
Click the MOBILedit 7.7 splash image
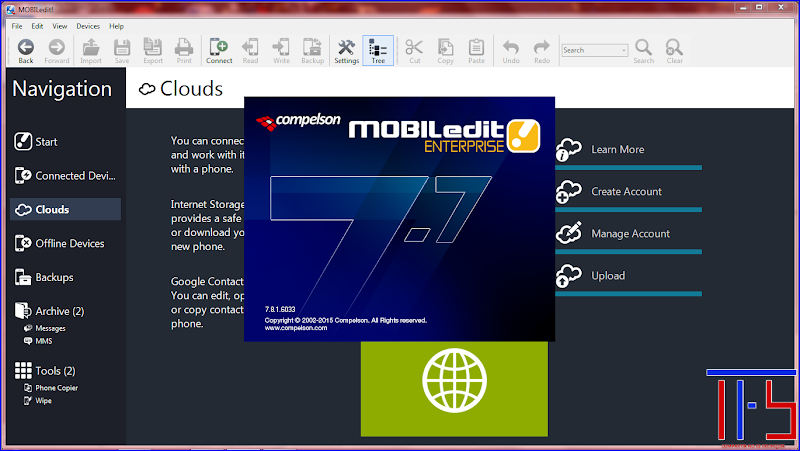coord(399,219)
